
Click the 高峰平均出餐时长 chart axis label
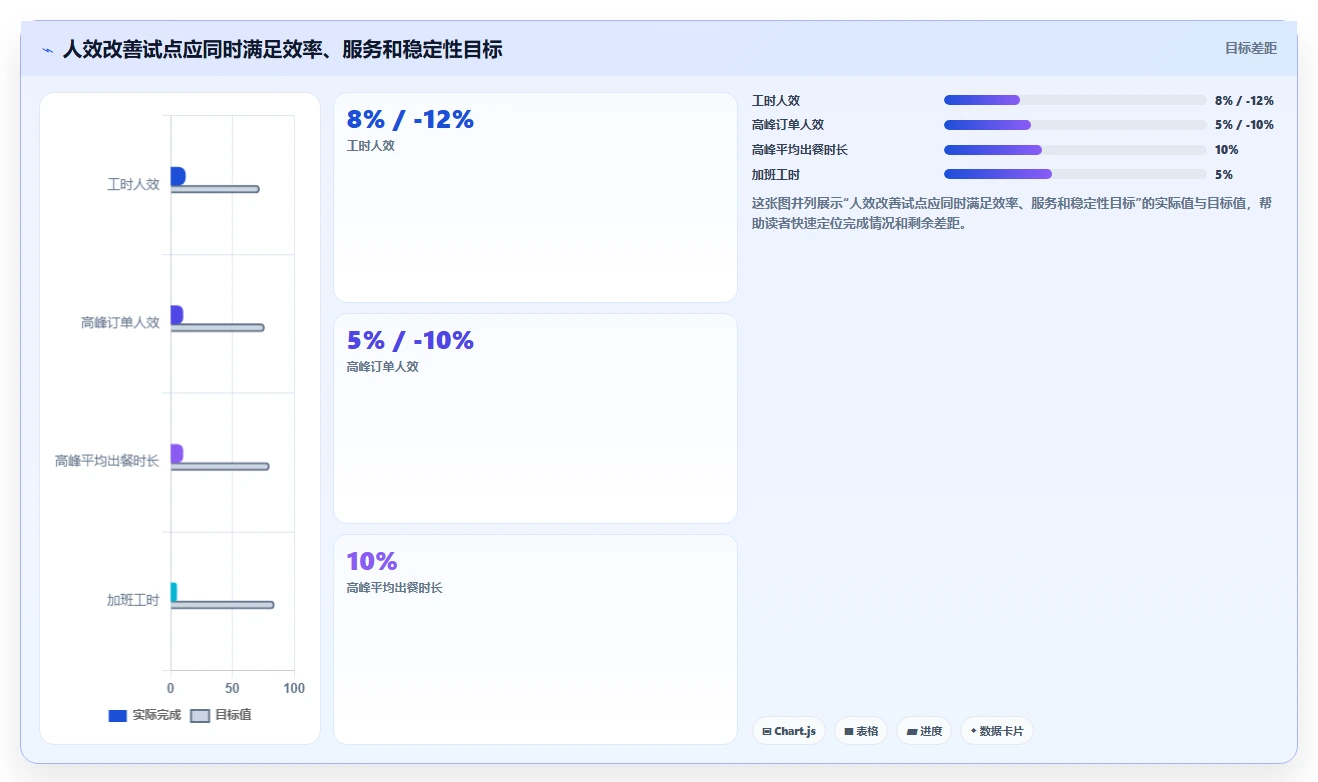click(107, 461)
